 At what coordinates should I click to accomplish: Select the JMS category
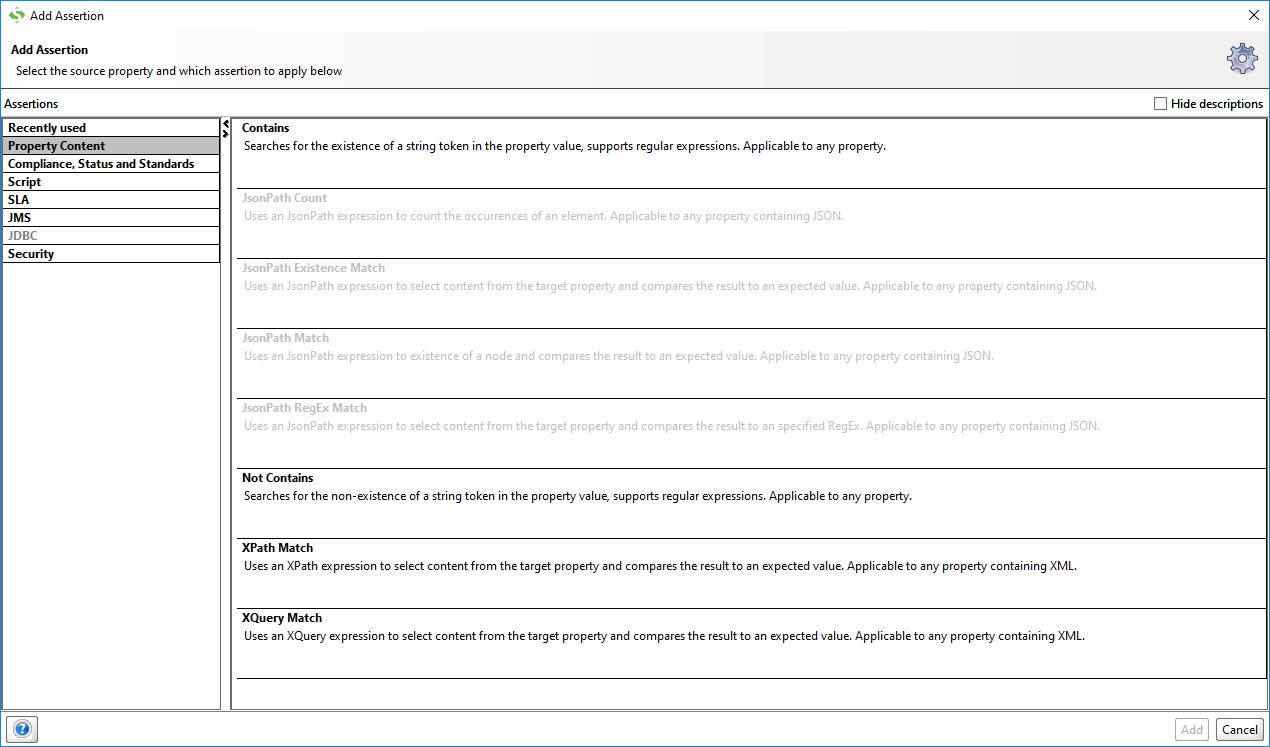(111, 218)
